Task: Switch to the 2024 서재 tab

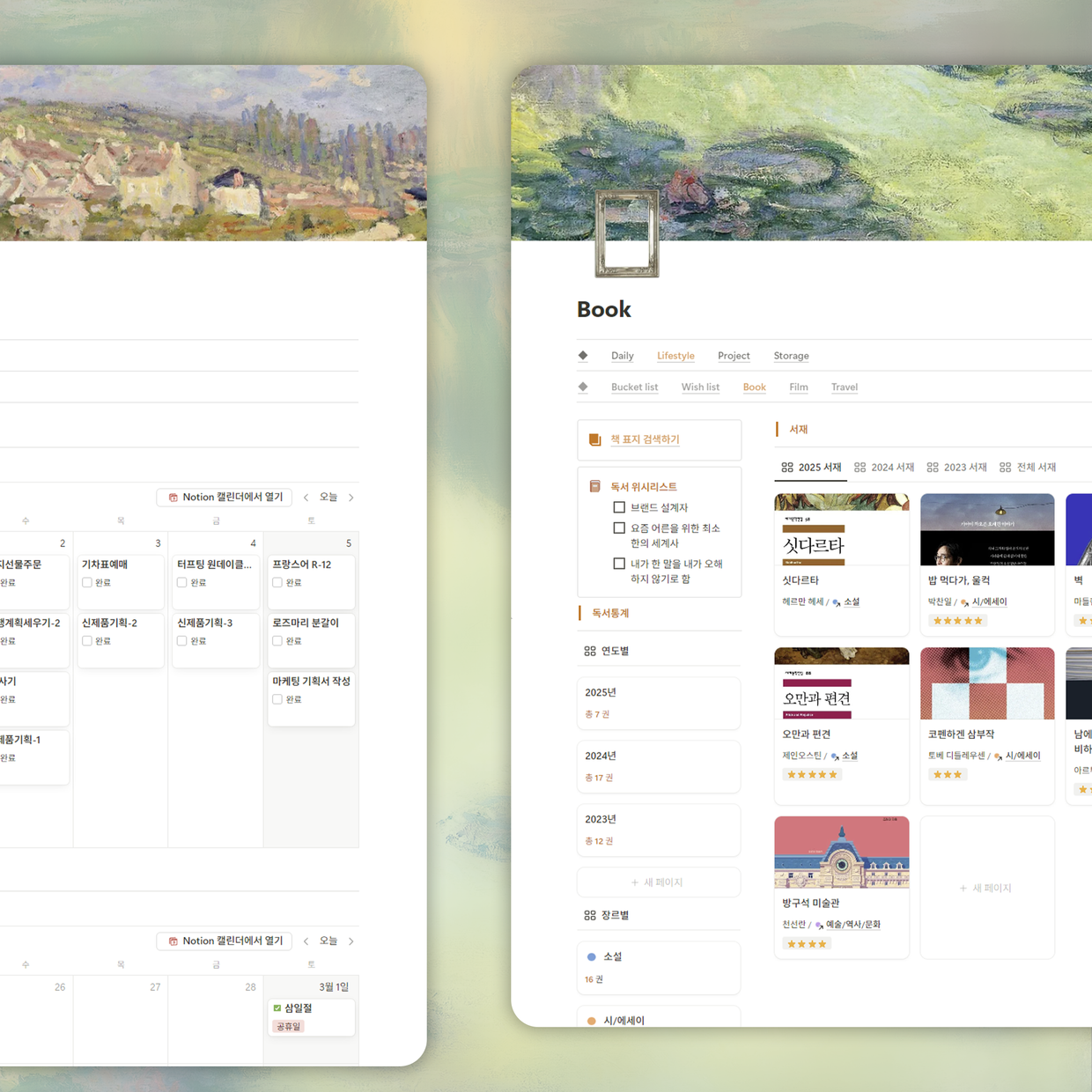Action: (x=884, y=468)
